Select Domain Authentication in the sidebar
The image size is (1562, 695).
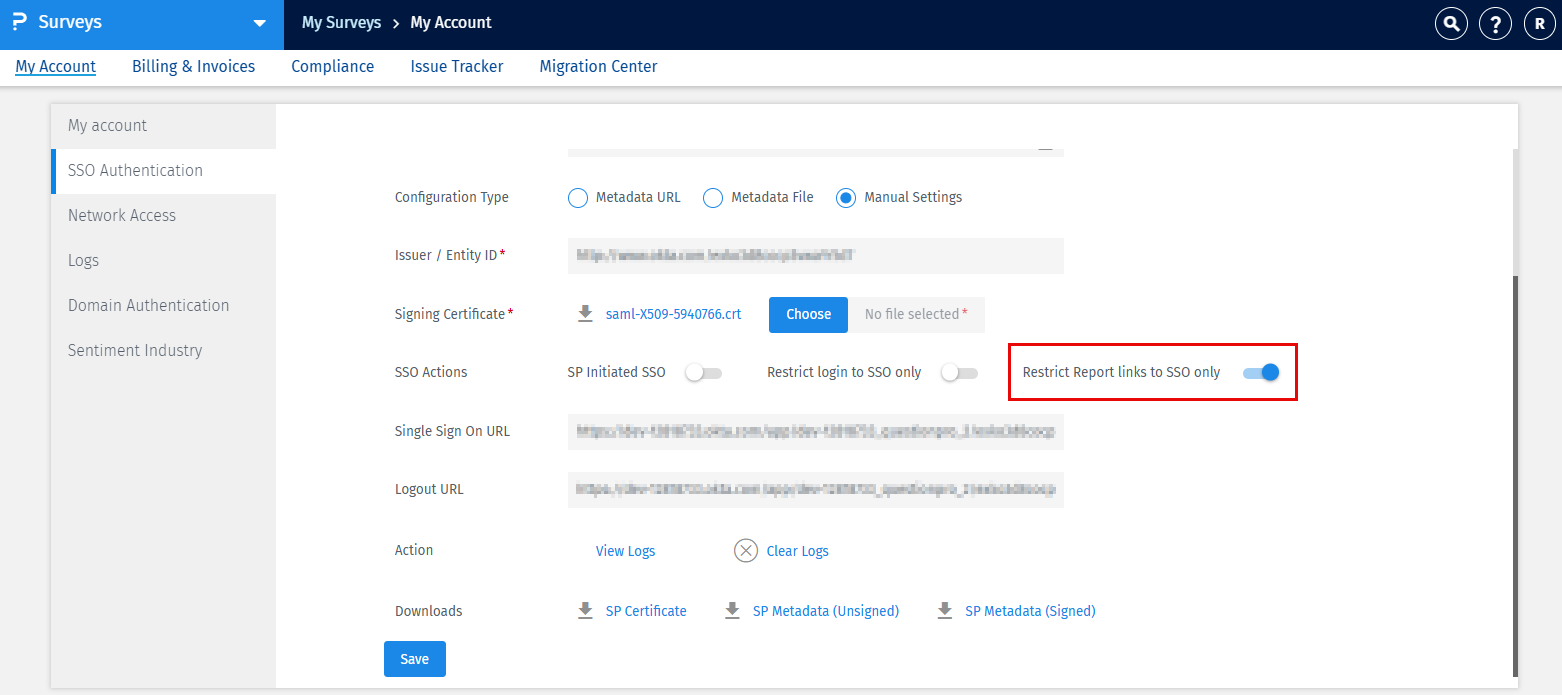pyautogui.click(x=148, y=305)
